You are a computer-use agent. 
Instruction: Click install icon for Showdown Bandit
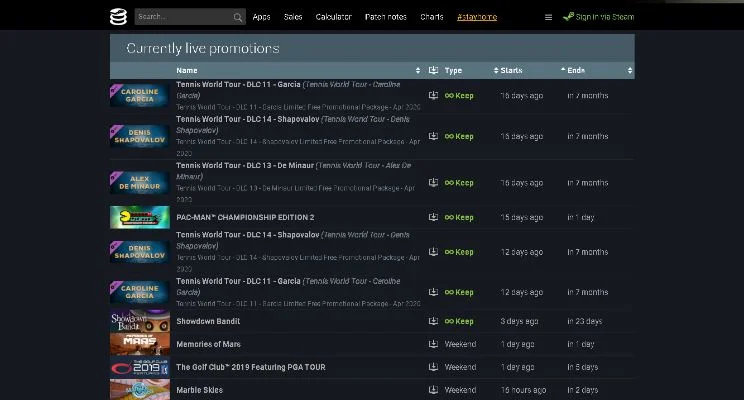tap(433, 321)
